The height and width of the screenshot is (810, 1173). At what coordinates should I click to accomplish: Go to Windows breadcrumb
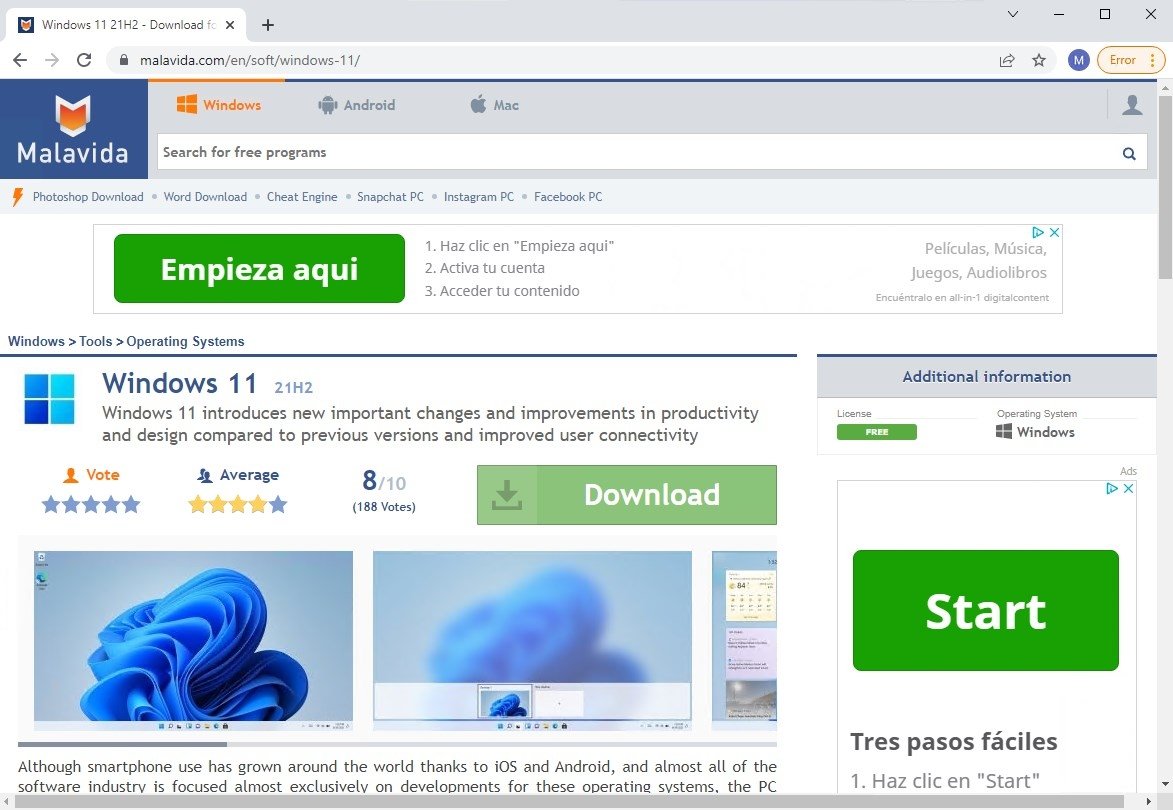coord(36,342)
